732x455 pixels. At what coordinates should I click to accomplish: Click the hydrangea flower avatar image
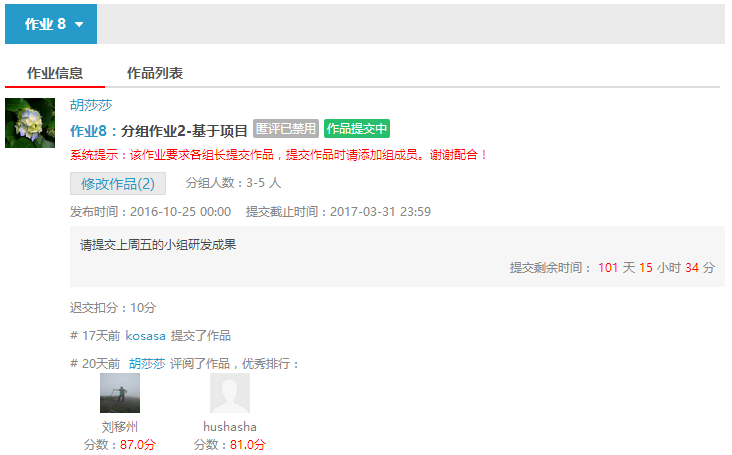pyautogui.click(x=30, y=123)
